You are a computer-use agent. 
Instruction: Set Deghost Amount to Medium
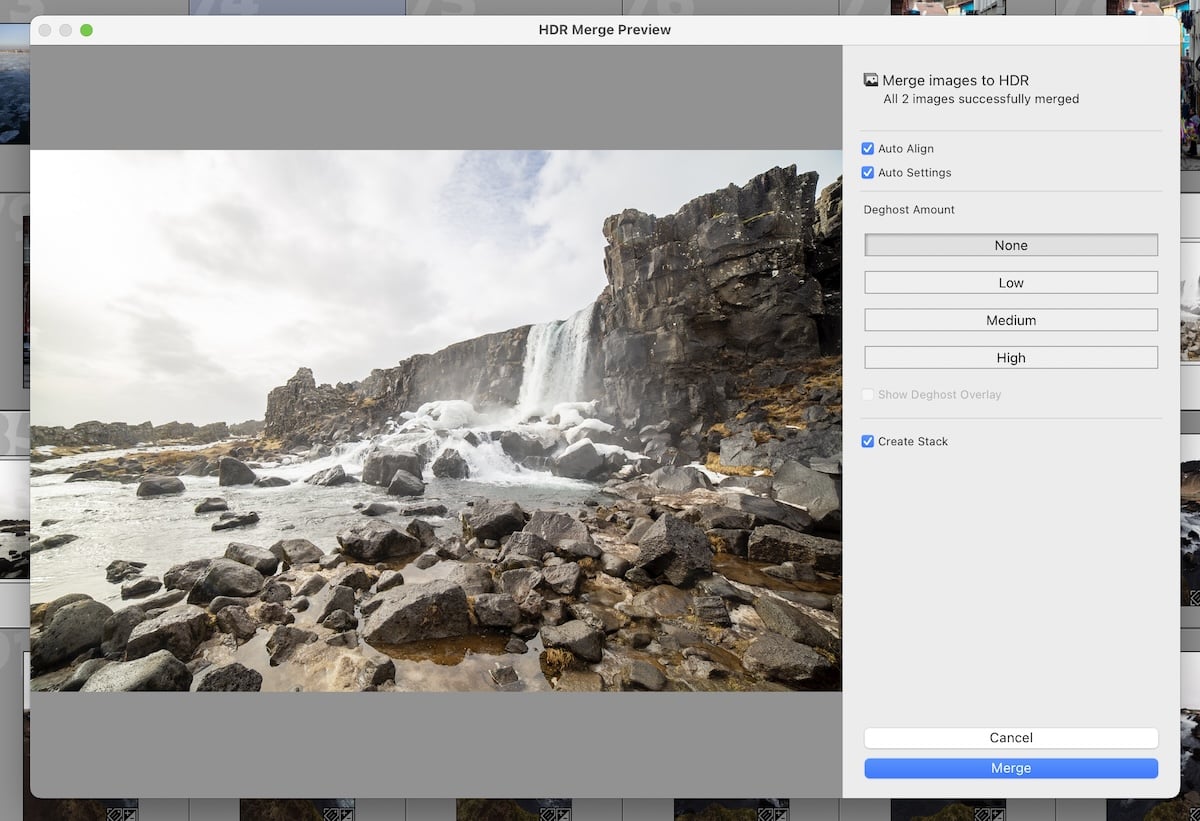[1010, 319]
